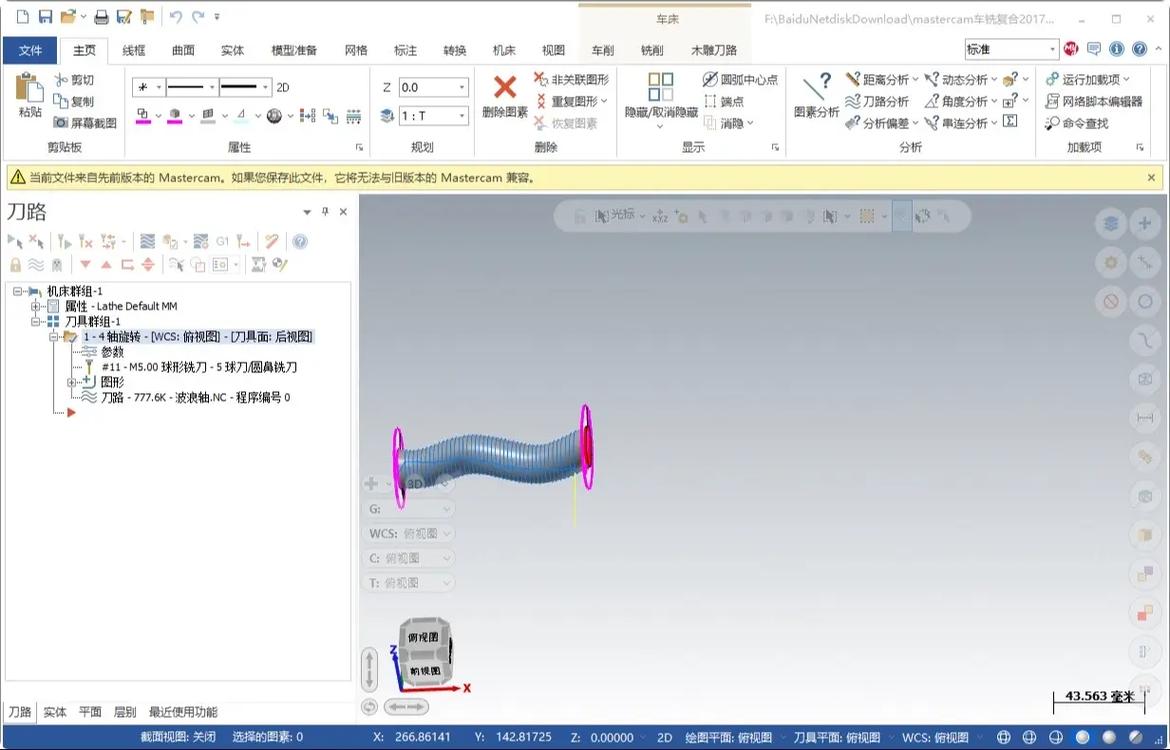Switch to the 转换 ribbon tab
The image size is (1170, 750).
coord(457,47)
